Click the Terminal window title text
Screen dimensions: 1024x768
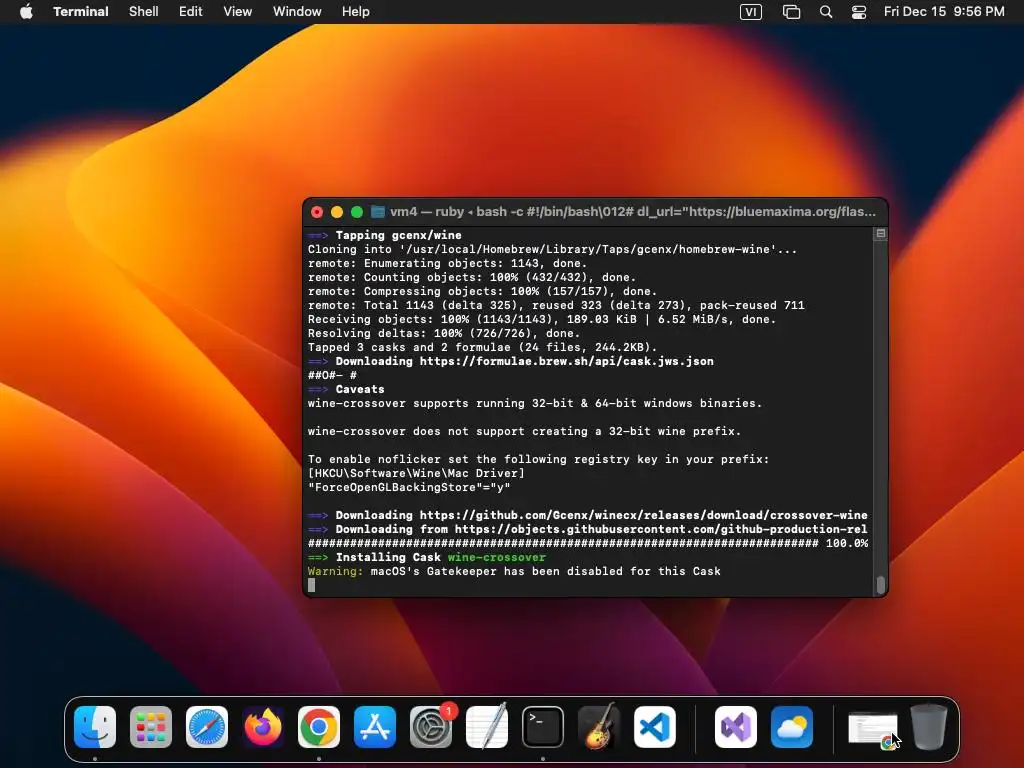coord(633,212)
